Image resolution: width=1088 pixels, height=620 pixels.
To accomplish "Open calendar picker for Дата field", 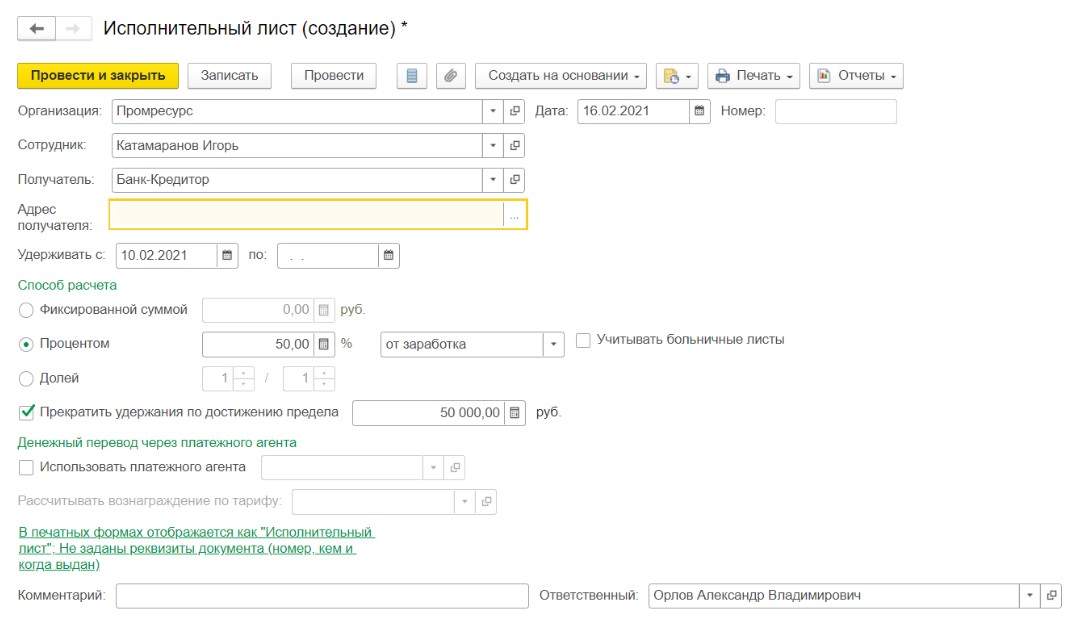I will point(700,111).
